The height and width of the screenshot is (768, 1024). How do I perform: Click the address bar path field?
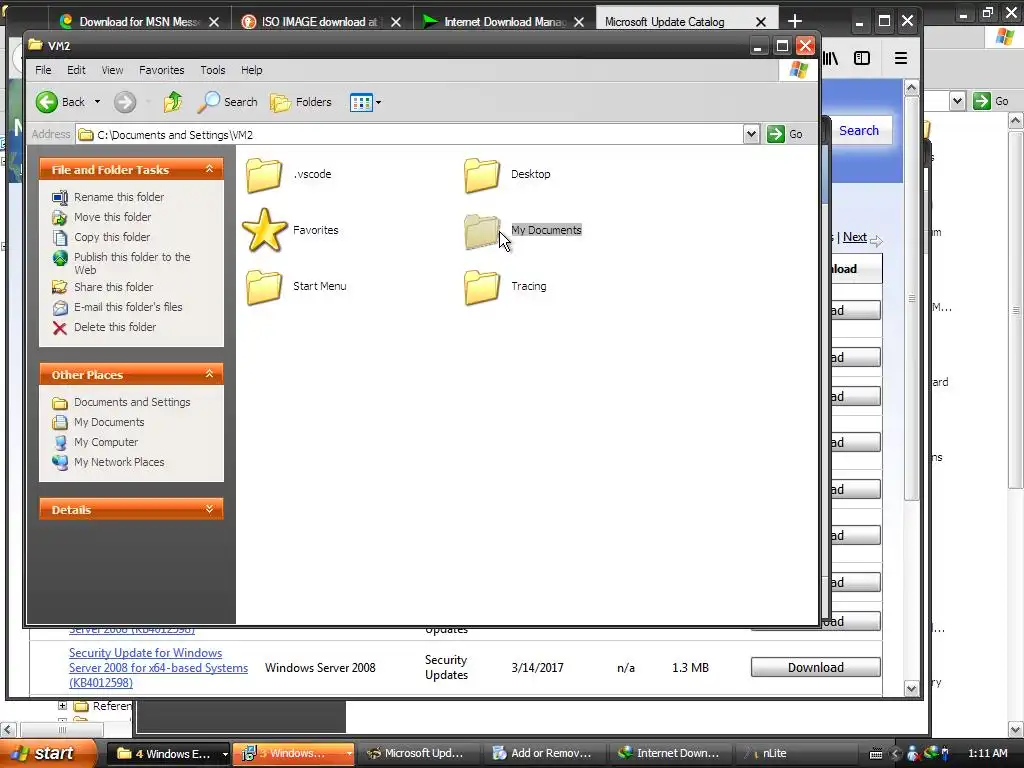409,135
